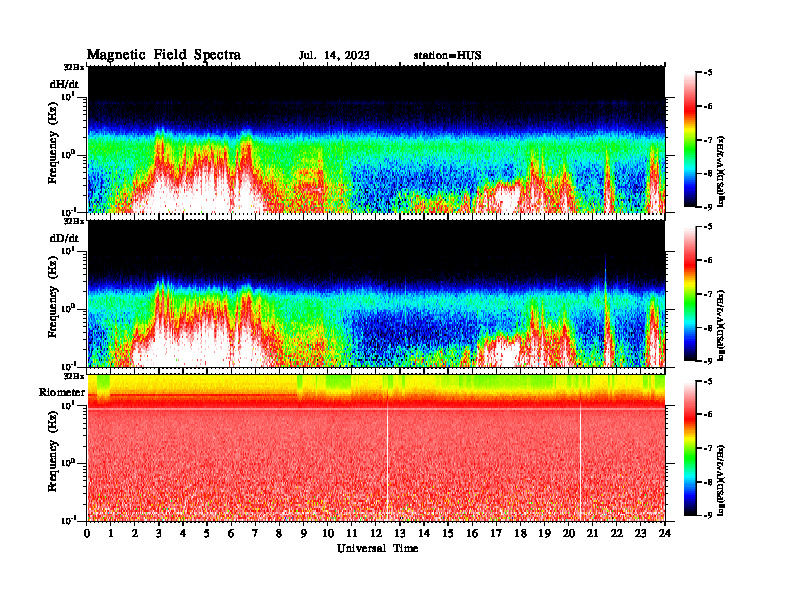792x612 pixels.
Task: Click the "32Hz" label above dH/dt axis
Action: (74, 67)
